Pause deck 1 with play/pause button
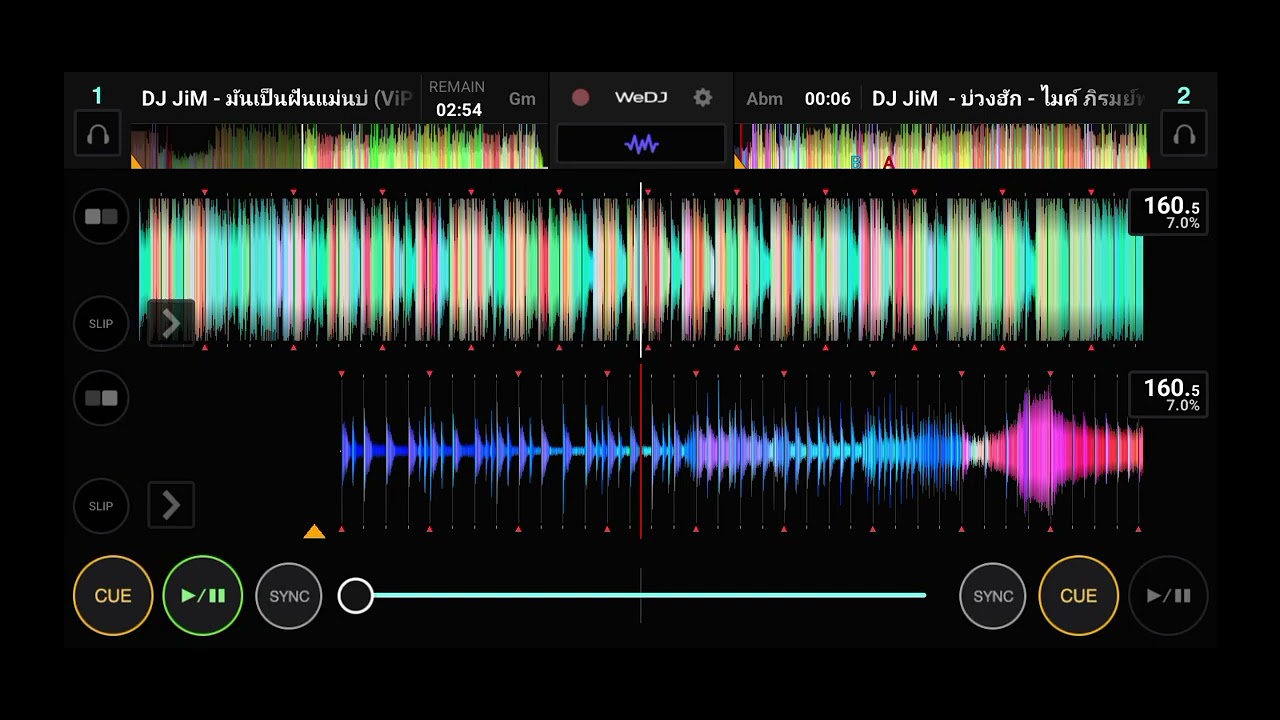The height and width of the screenshot is (720, 1280). pos(203,596)
